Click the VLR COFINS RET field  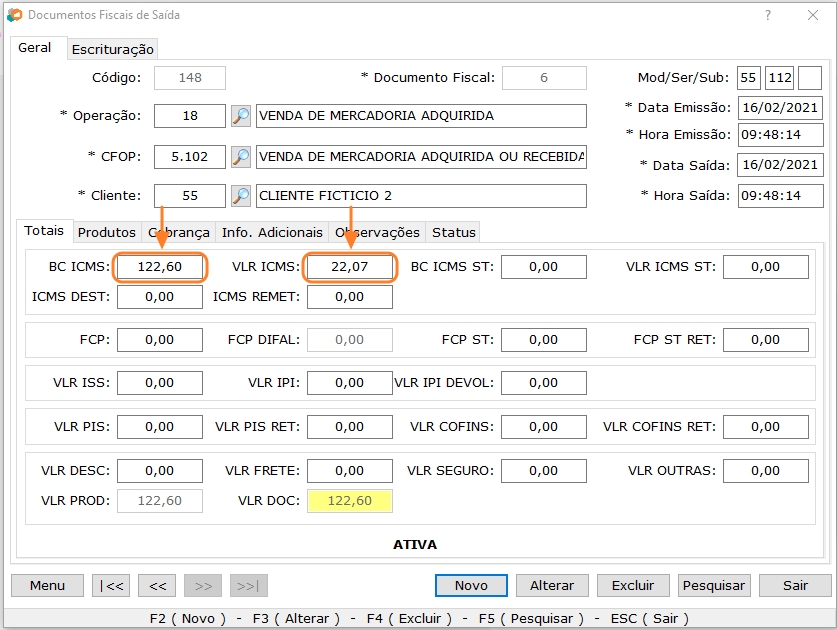pos(766,427)
